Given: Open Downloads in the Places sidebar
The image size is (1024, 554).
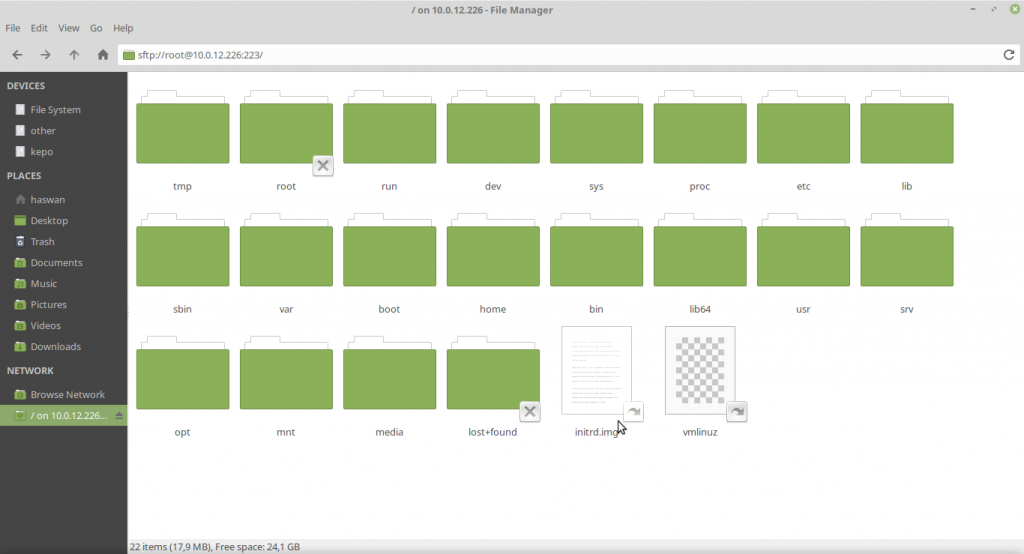Looking at the screenshot, I should tap(63, 346).
